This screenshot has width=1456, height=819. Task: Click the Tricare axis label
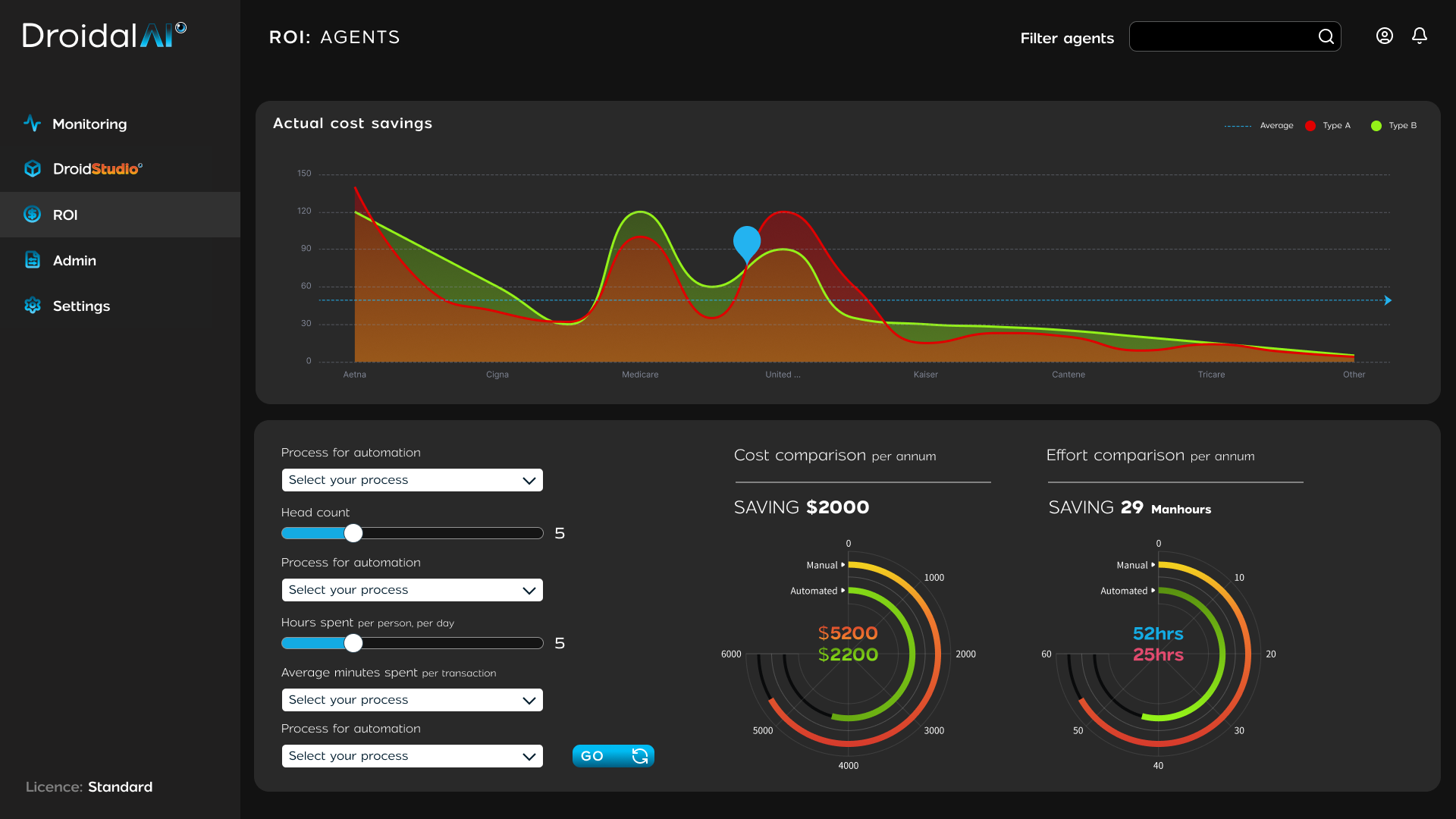(x=1211, y=375)
